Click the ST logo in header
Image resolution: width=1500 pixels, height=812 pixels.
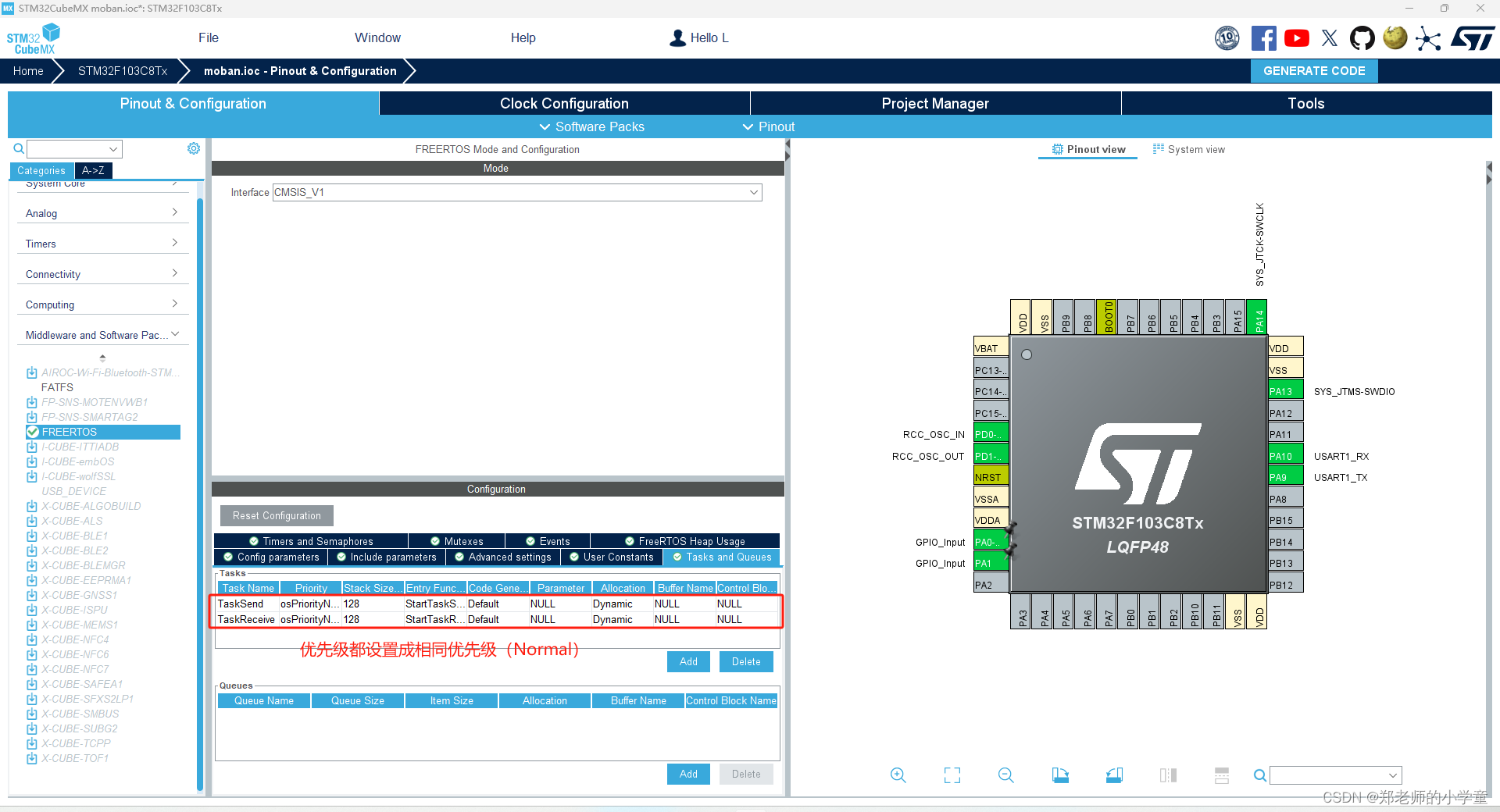1473,38
